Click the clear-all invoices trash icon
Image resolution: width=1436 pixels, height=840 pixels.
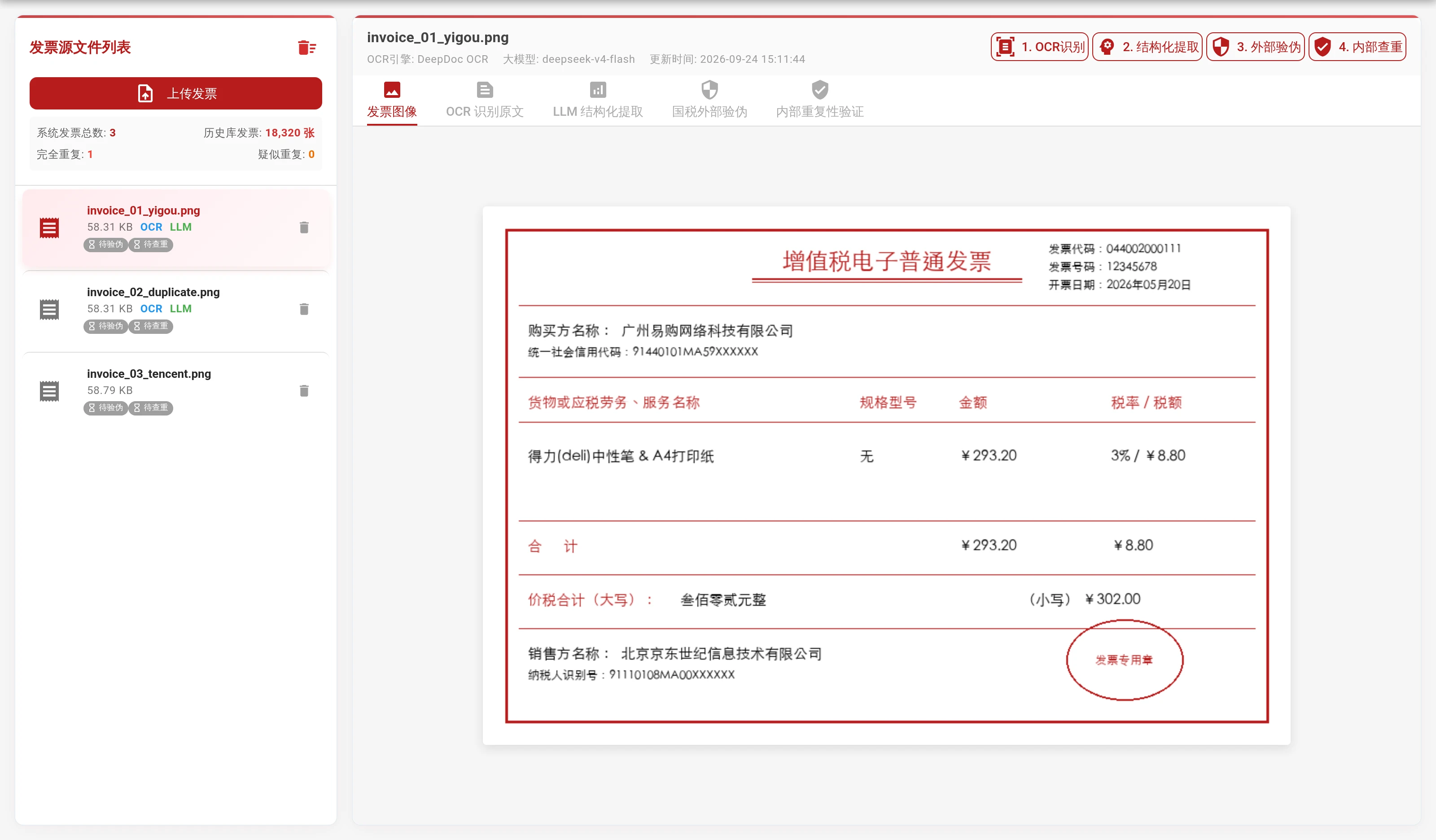(306, 47)
